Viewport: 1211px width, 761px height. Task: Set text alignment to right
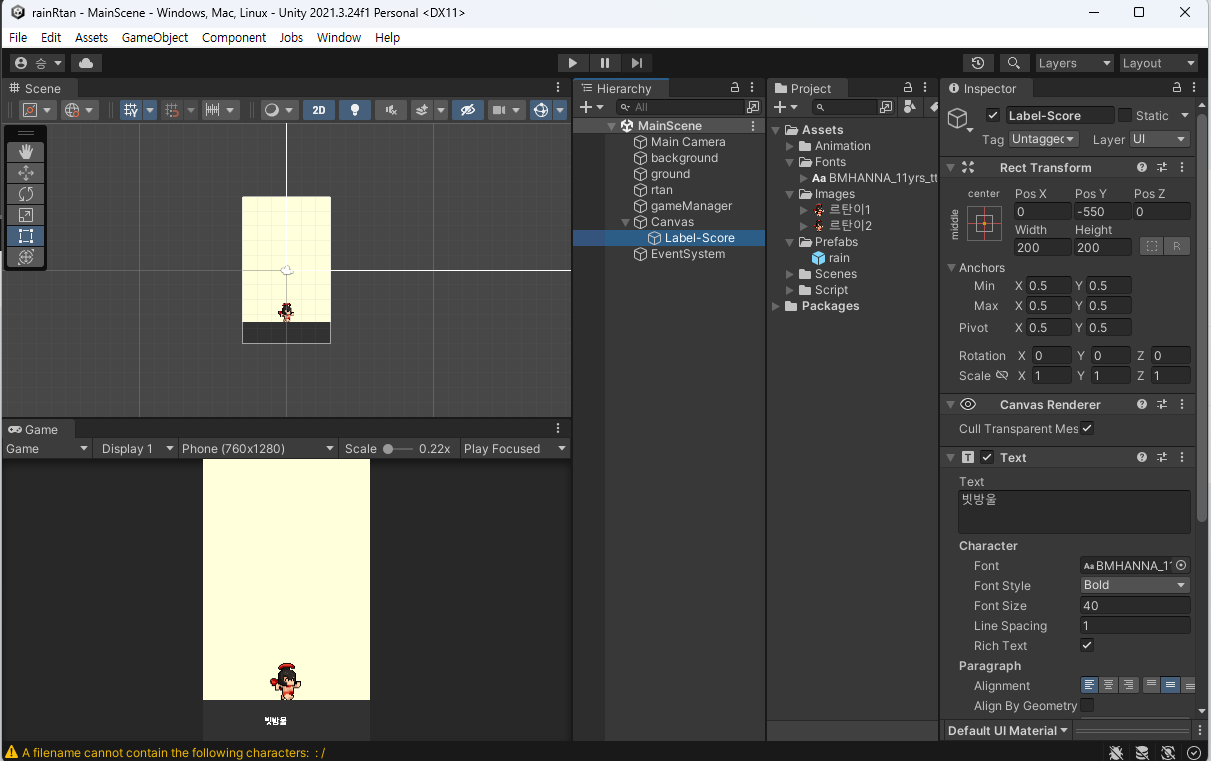(1128, 686)
